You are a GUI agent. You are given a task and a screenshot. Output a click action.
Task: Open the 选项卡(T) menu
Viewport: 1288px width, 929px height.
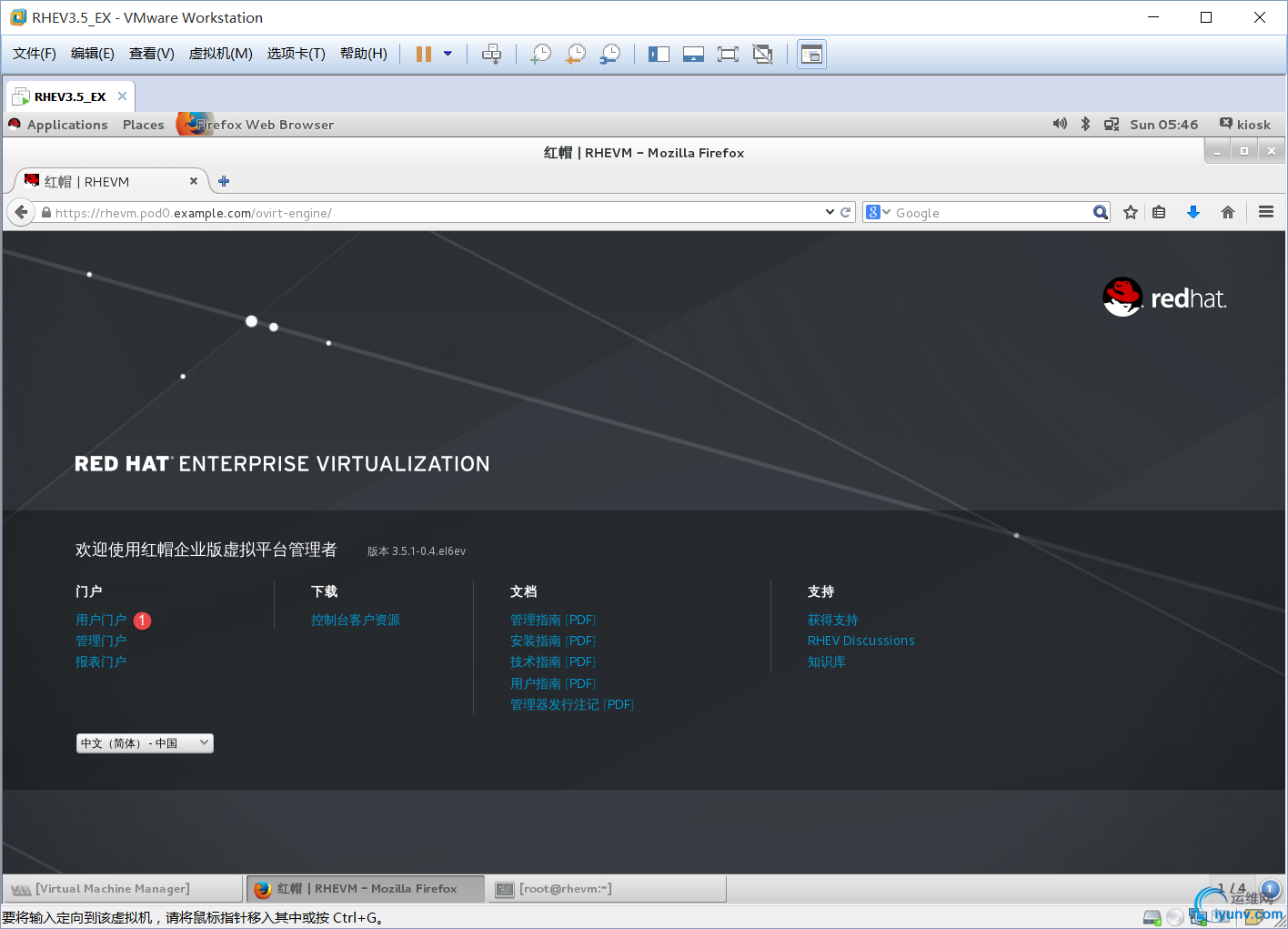[x=297, y=54]
